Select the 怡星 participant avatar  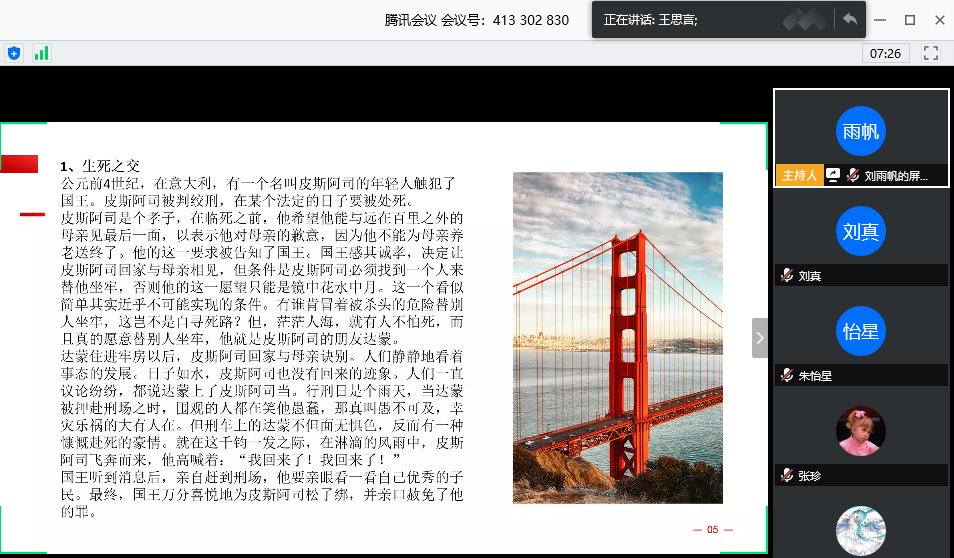[x=860, y=332]
